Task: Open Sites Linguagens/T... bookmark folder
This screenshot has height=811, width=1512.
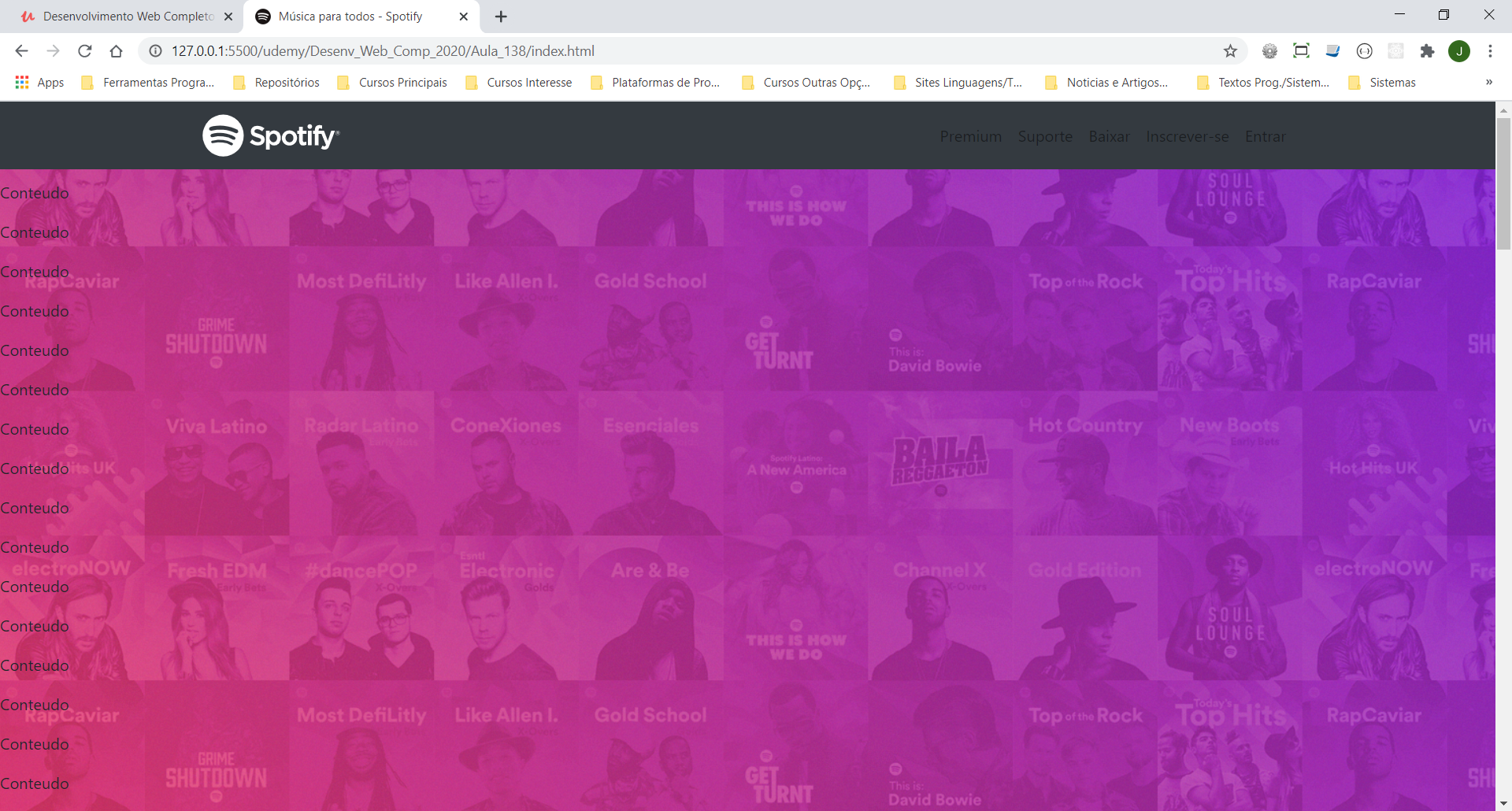Action: point(958,83)
